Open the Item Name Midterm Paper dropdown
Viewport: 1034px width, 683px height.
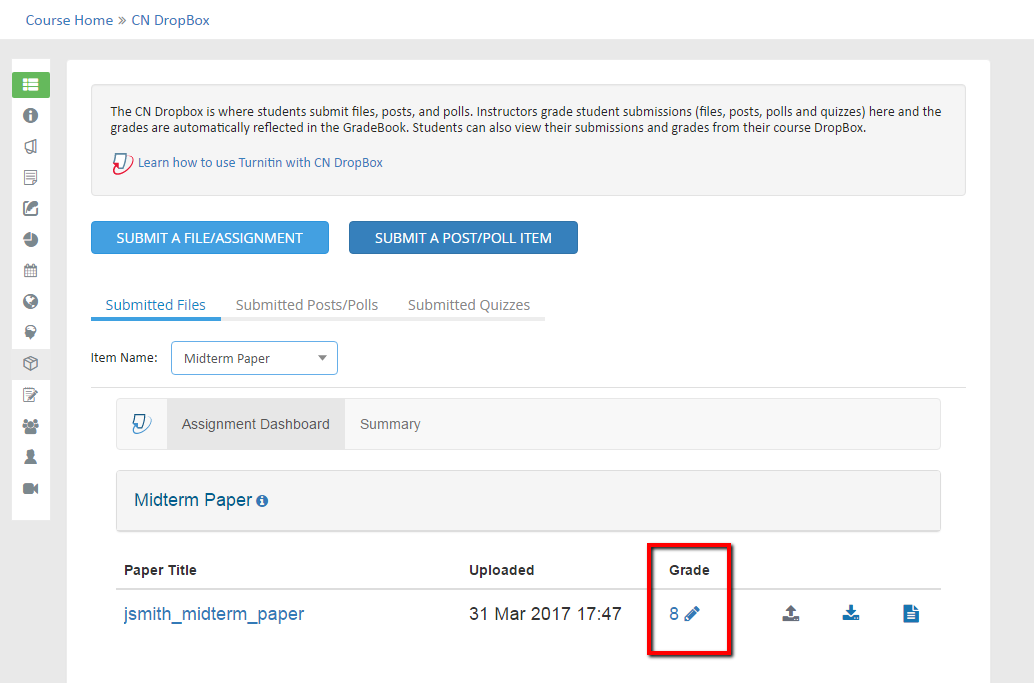coord(255,358)
